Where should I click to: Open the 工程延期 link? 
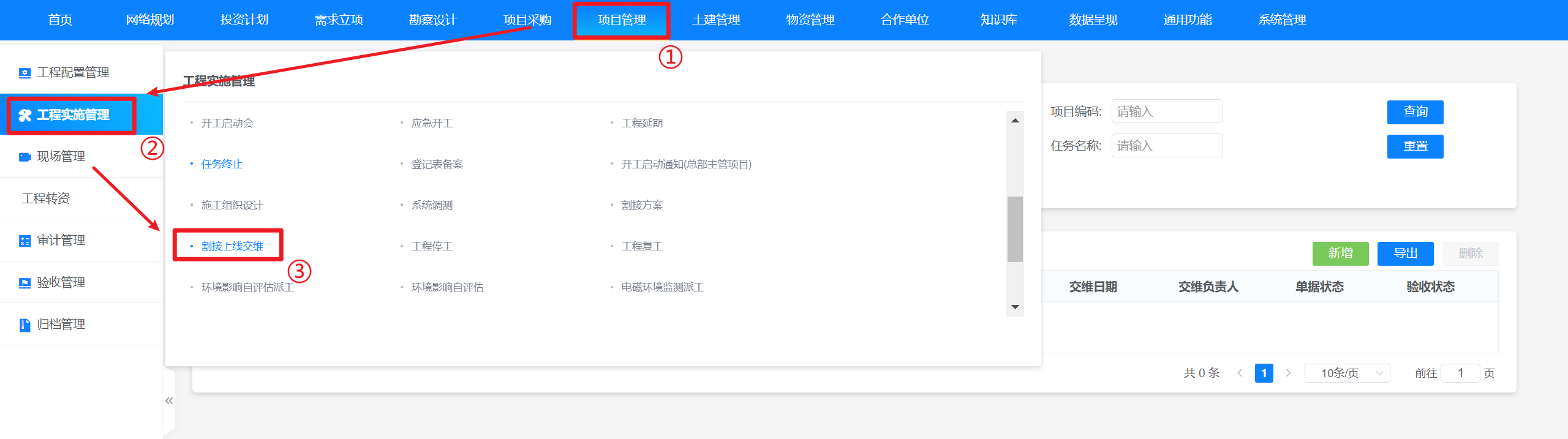point(642,123)
